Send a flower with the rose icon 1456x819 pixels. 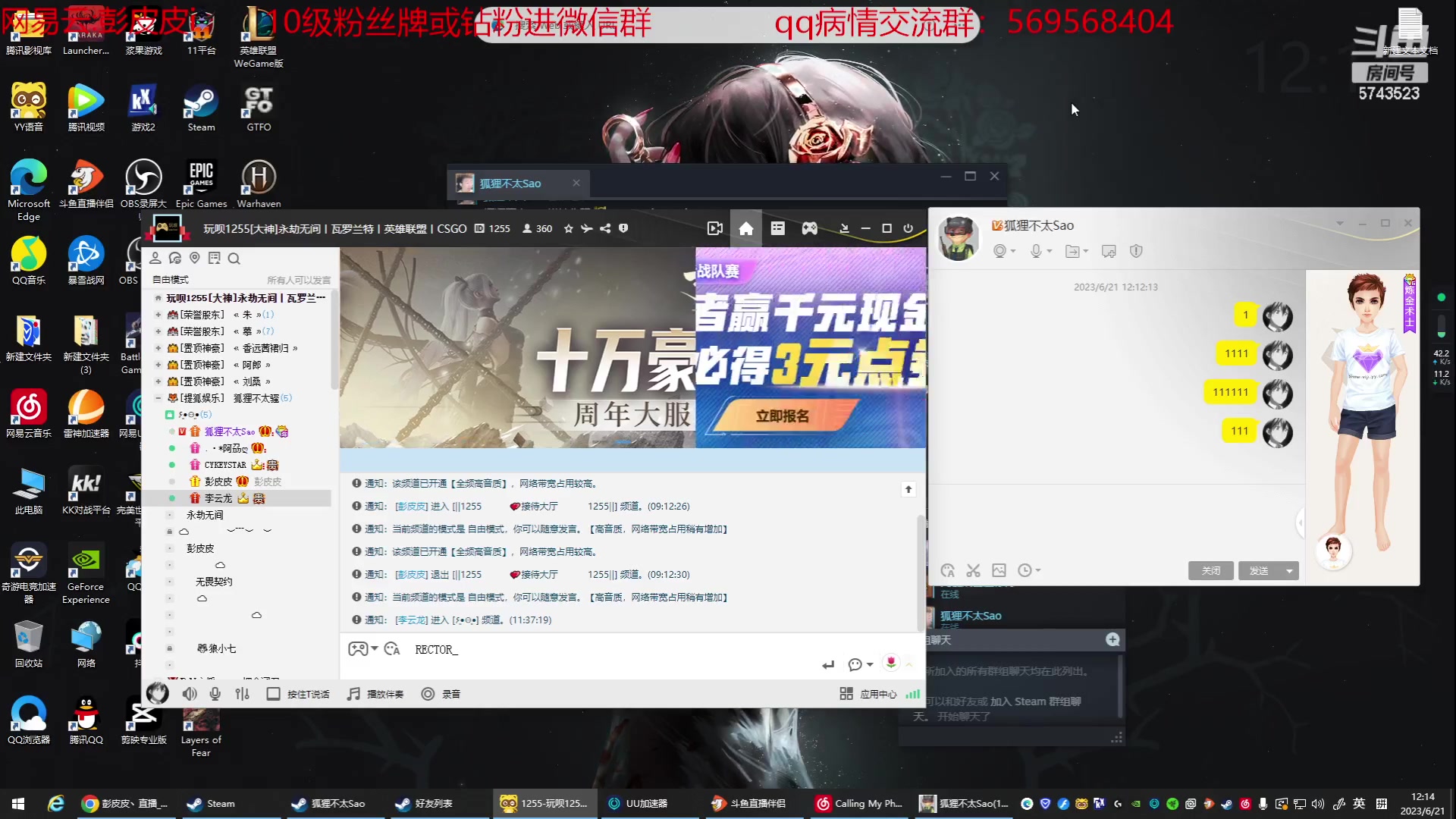891,664
